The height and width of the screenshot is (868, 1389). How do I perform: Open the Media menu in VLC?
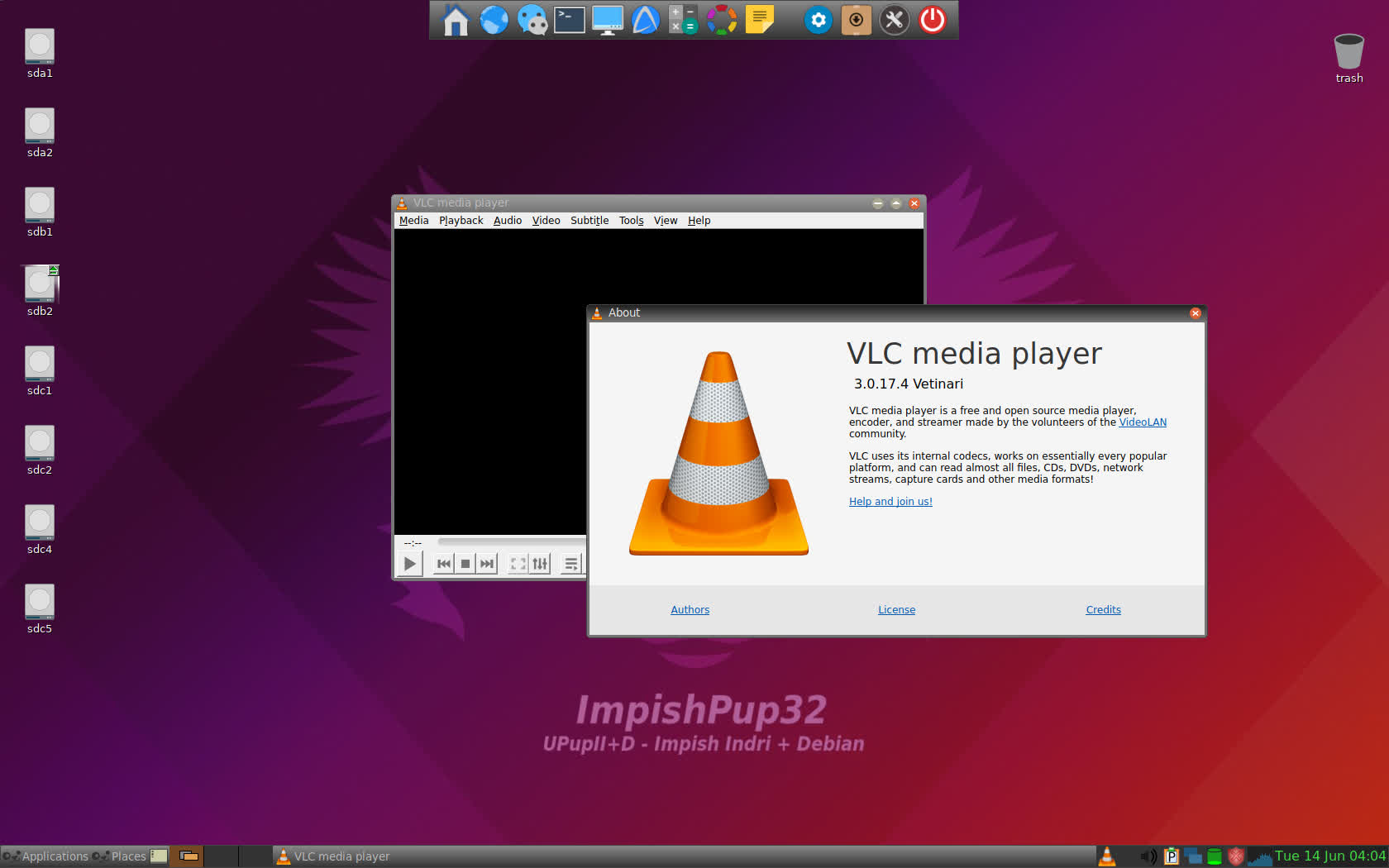point(413,221)
